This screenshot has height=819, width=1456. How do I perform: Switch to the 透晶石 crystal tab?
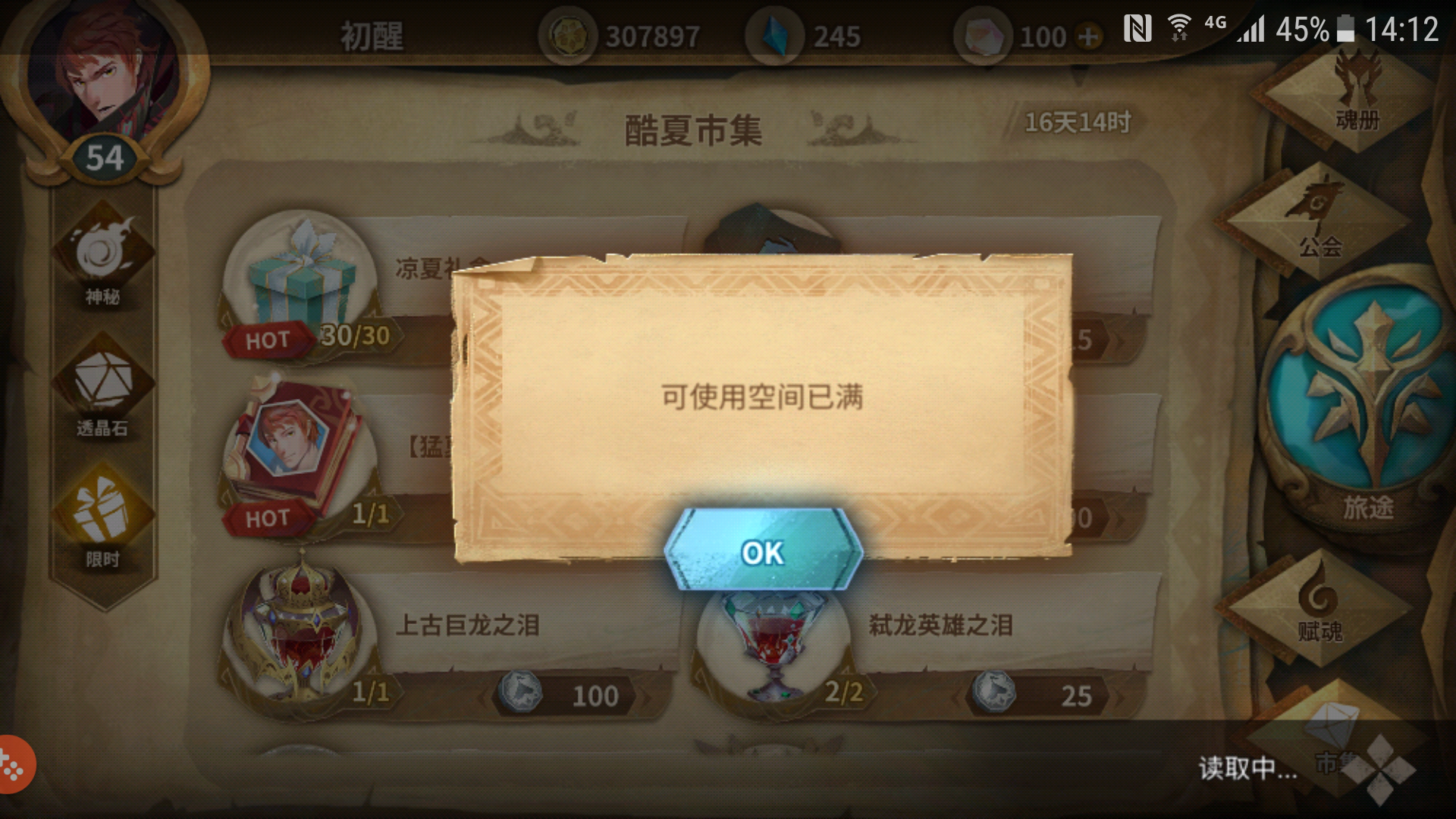[x=103, y=388]
